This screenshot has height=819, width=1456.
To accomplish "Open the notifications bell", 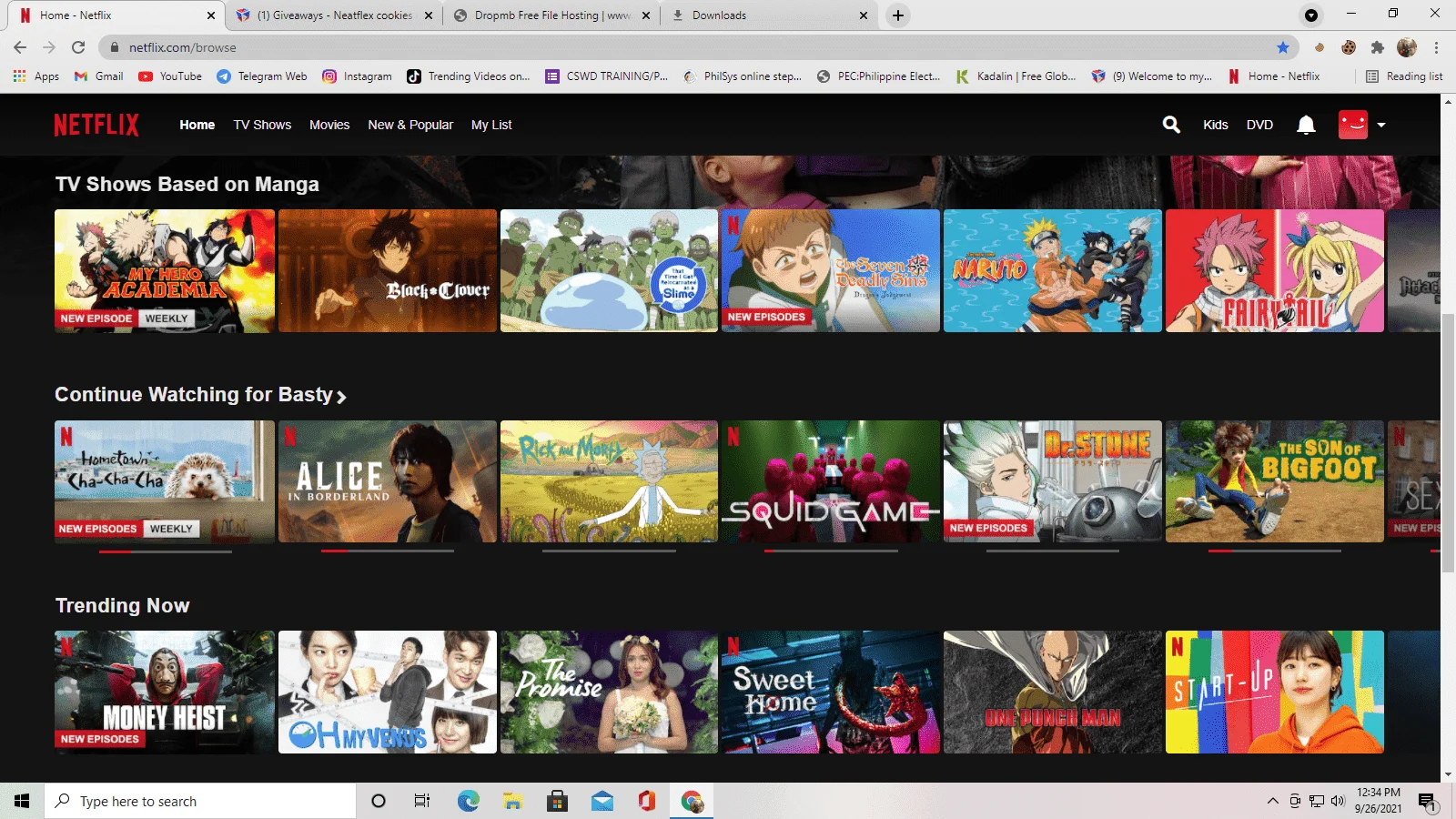I will 1306,125.
